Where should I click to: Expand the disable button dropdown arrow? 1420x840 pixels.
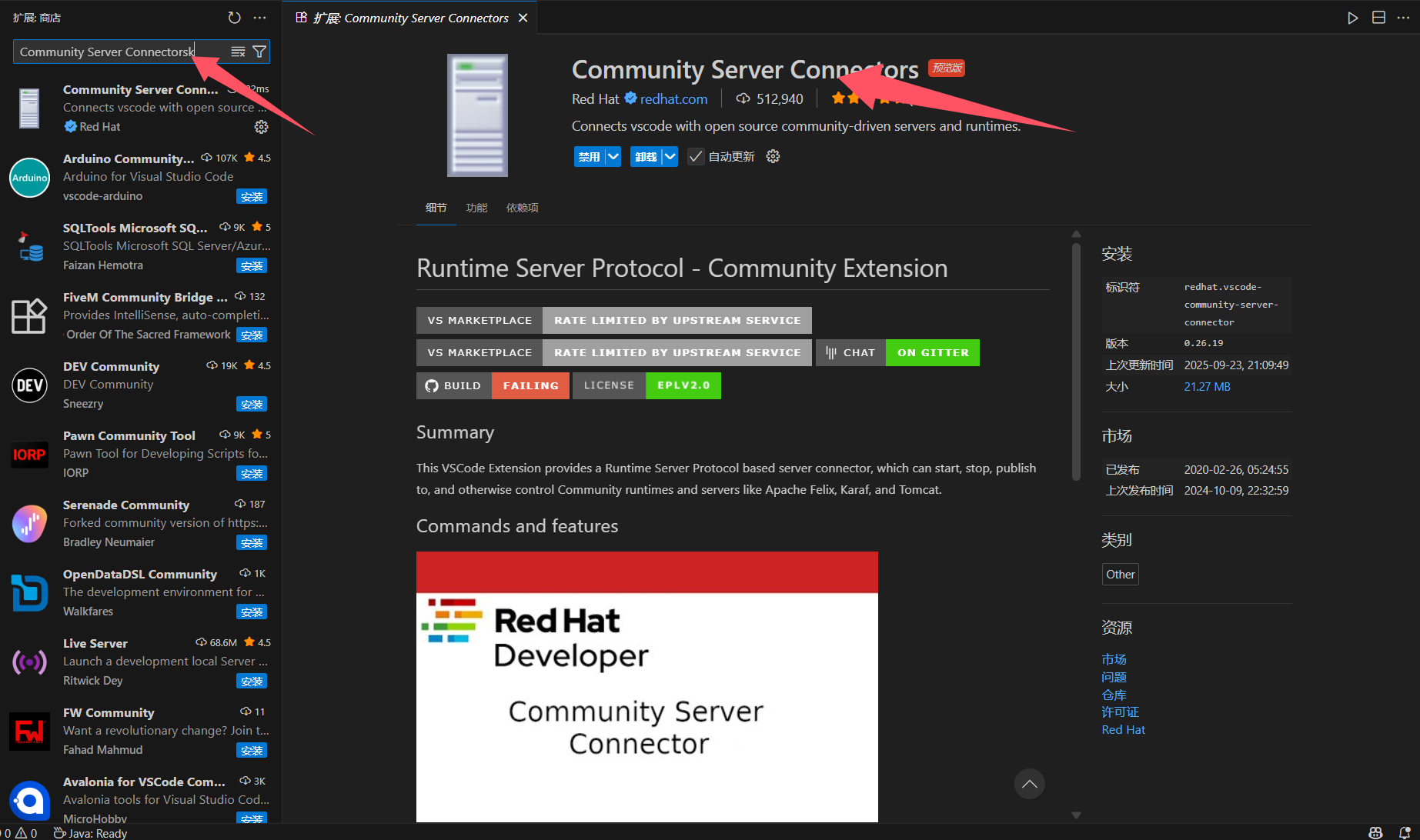613,156
